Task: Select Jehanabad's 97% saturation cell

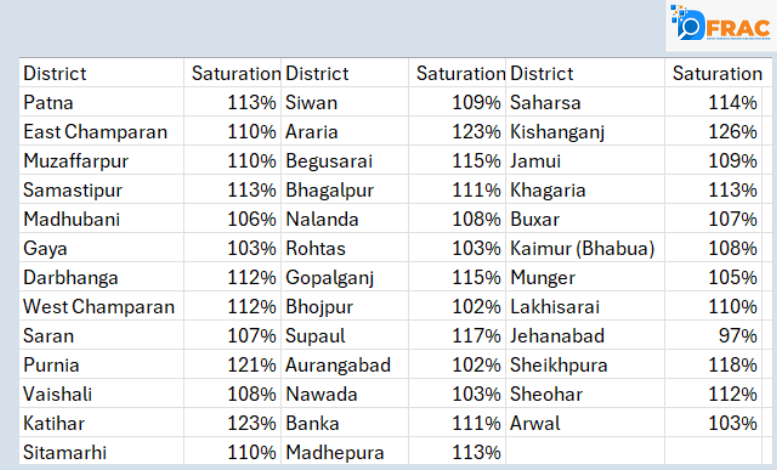Action: [x=738, y=336]
